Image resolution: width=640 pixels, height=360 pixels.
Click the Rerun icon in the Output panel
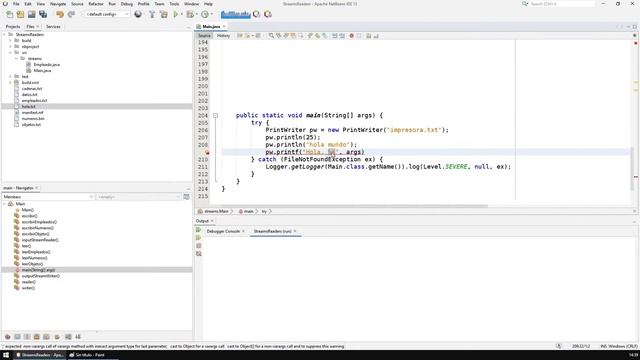coord(198,230)
